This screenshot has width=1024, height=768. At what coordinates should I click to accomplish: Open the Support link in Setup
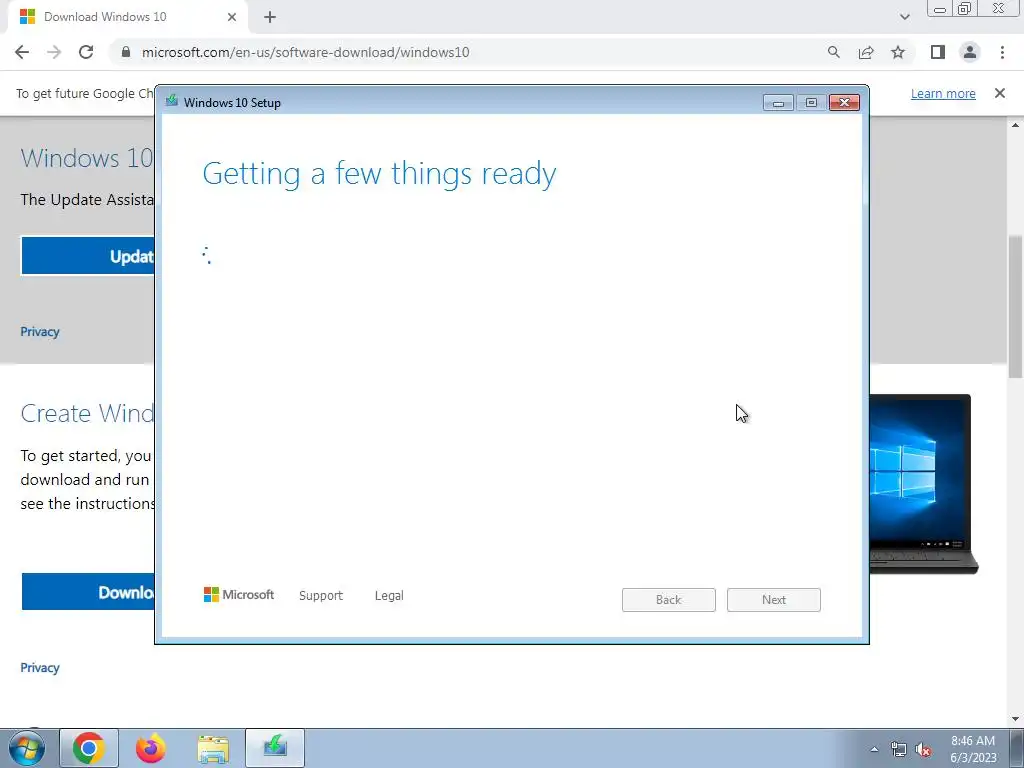[x=321, y=596]
